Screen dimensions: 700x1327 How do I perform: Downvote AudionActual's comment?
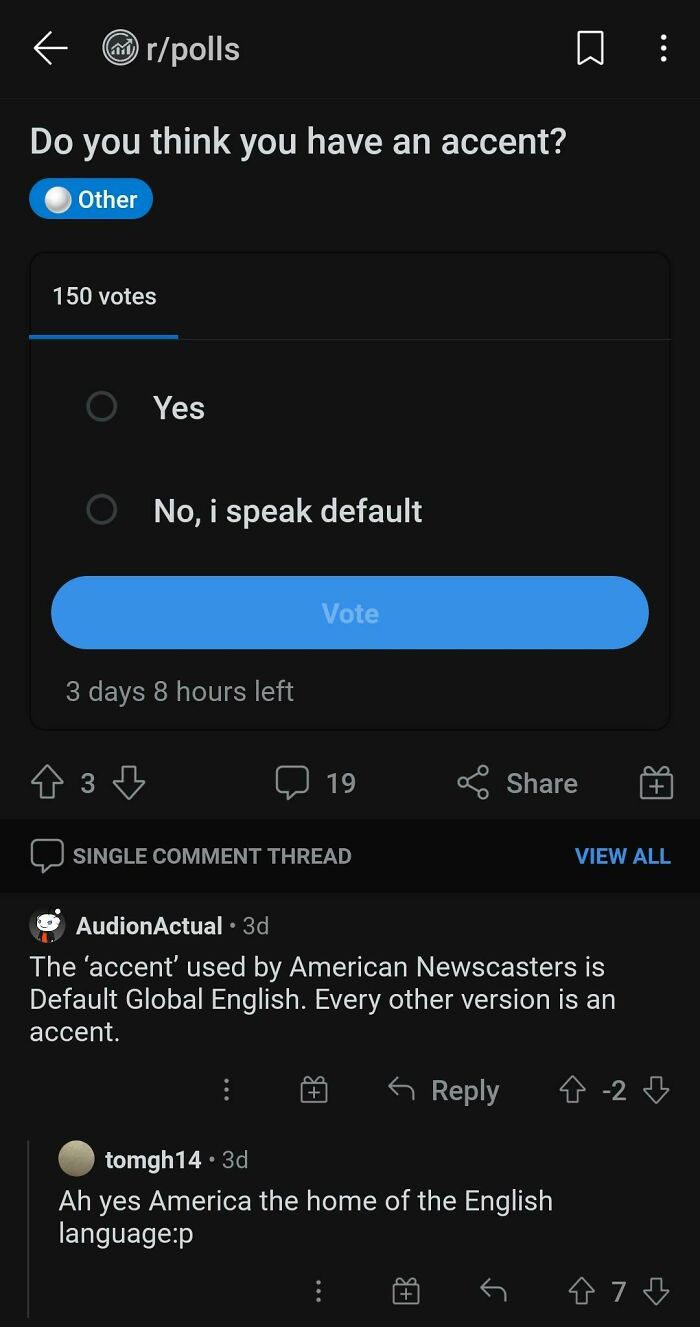(655, 1090)
